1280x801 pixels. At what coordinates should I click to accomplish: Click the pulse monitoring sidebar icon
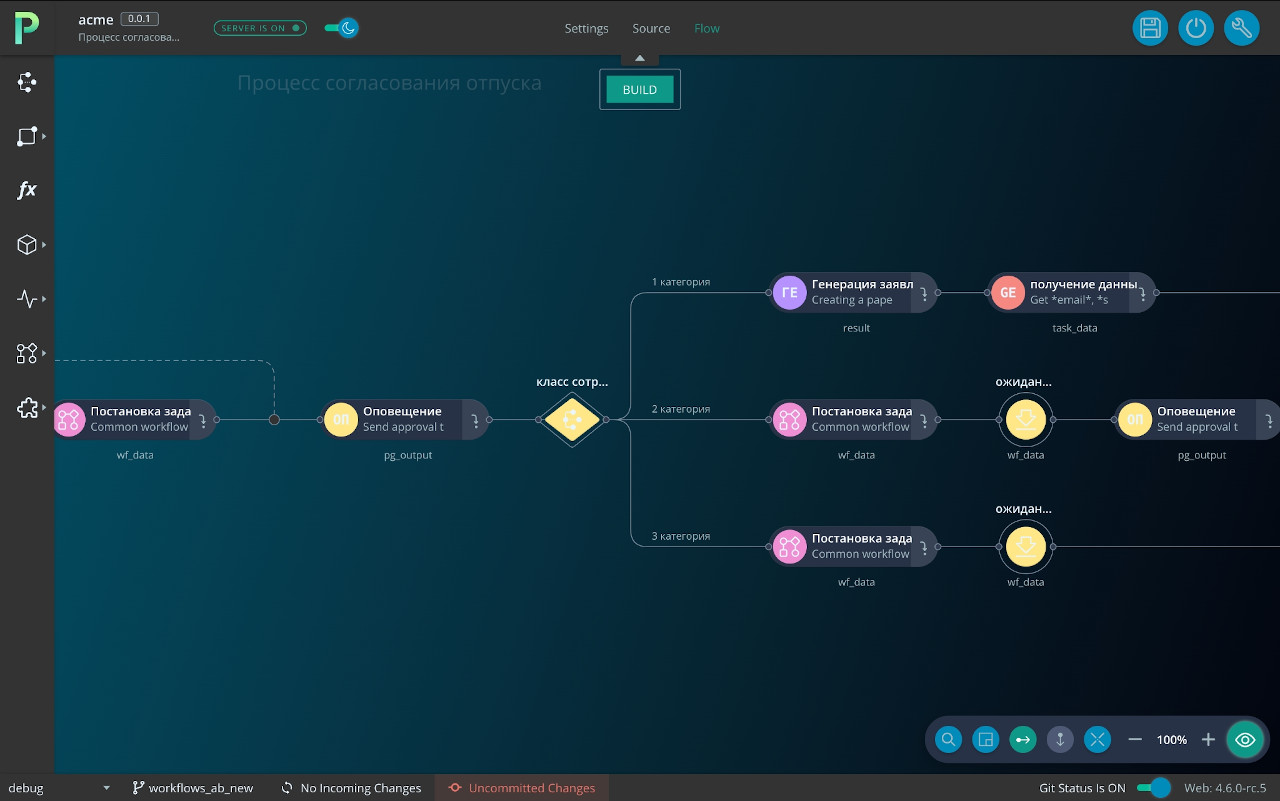coord(27,299)
